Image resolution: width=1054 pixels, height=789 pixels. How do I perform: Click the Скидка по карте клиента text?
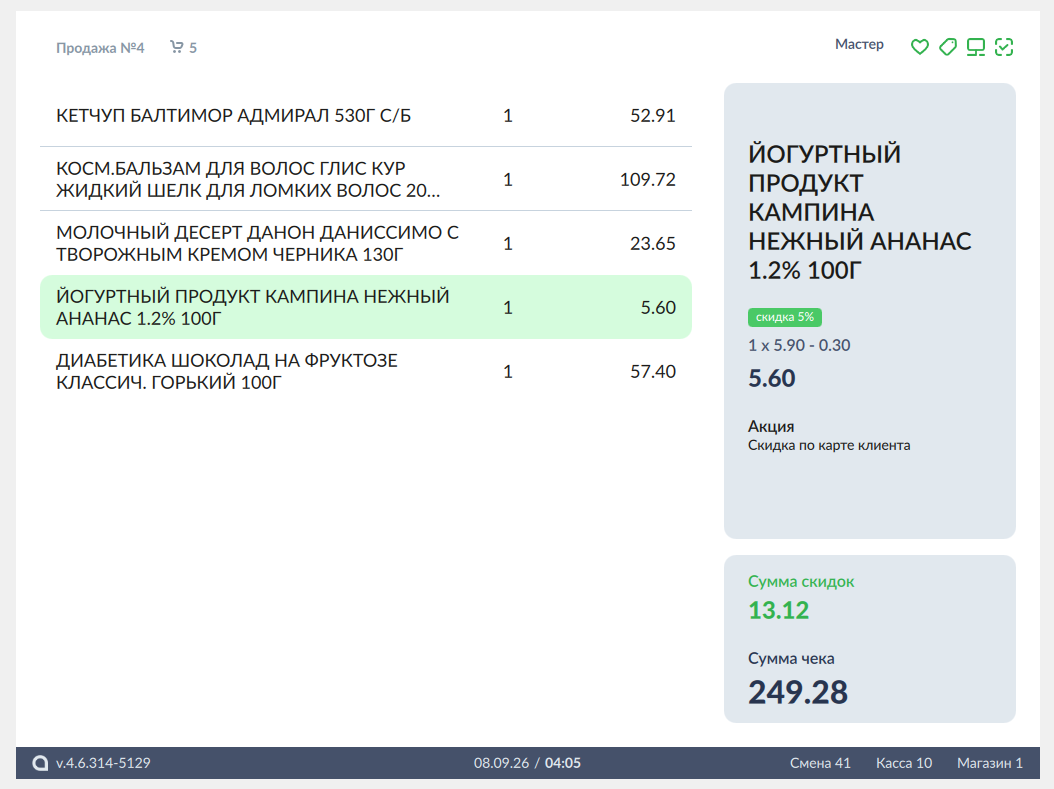[829, 445]
